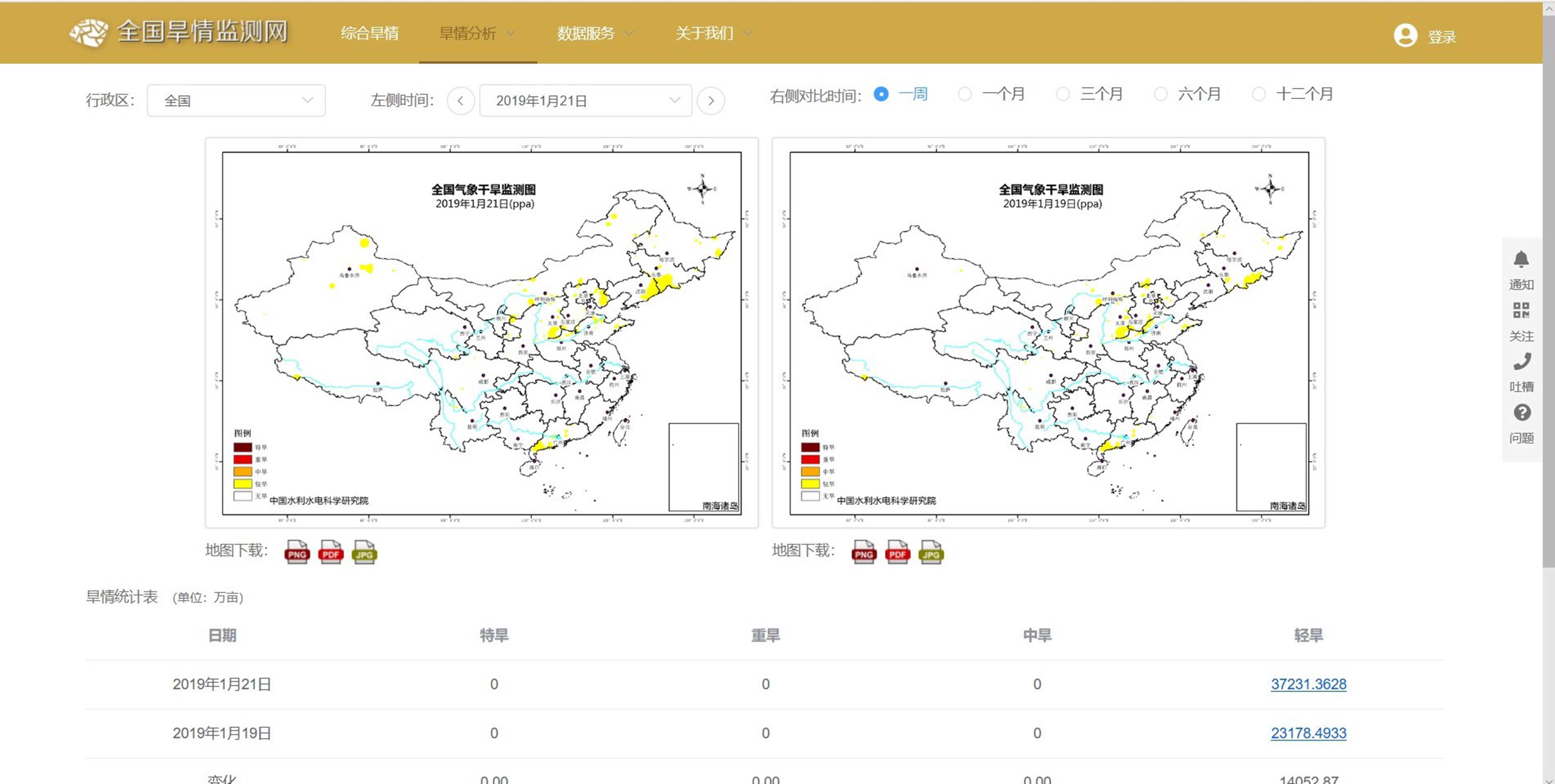The image size is (1555, 784).
Task: Select the 三个月 comparison option
Action: [1063, 94]
